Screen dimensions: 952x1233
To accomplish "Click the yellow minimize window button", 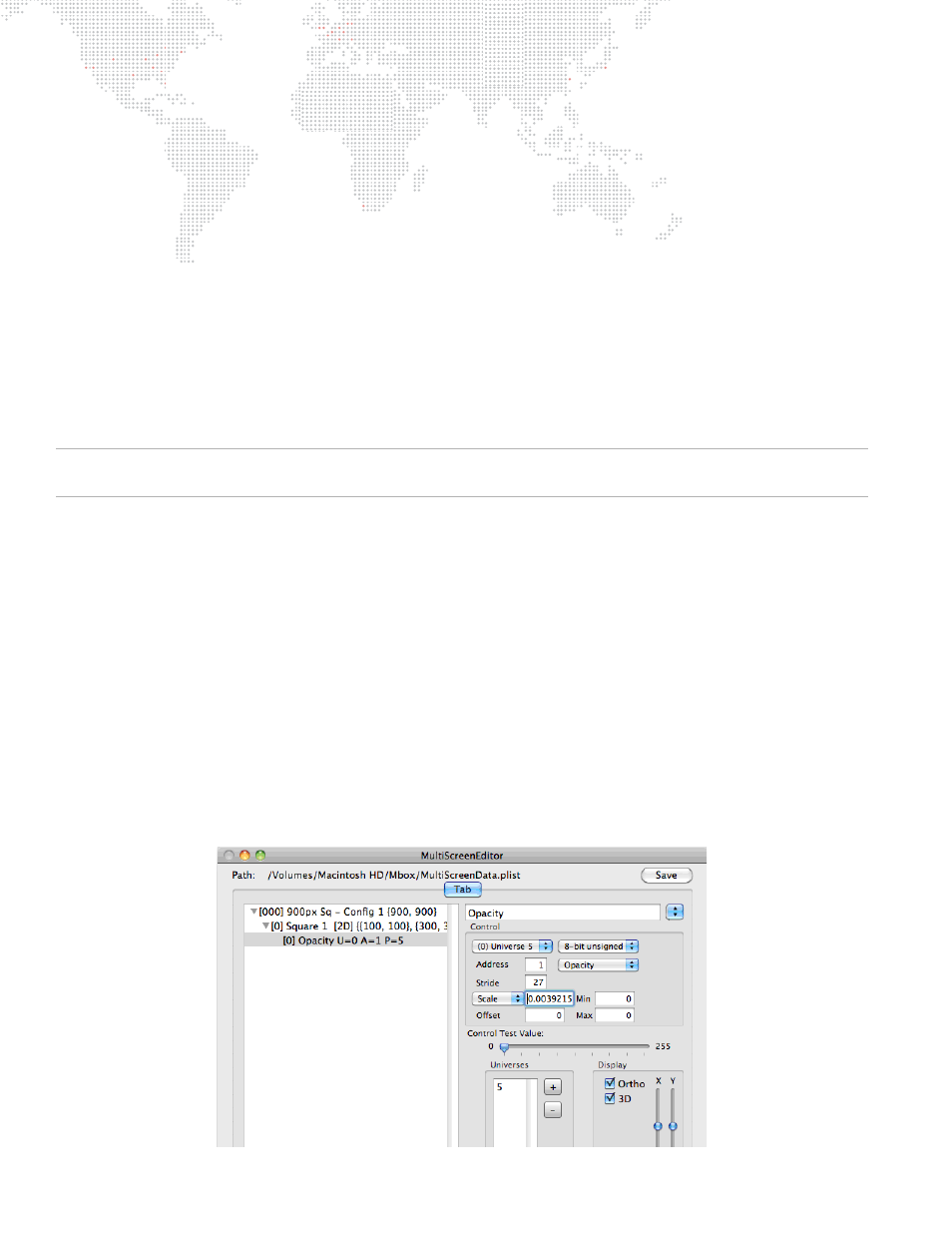I will [244, 856].
